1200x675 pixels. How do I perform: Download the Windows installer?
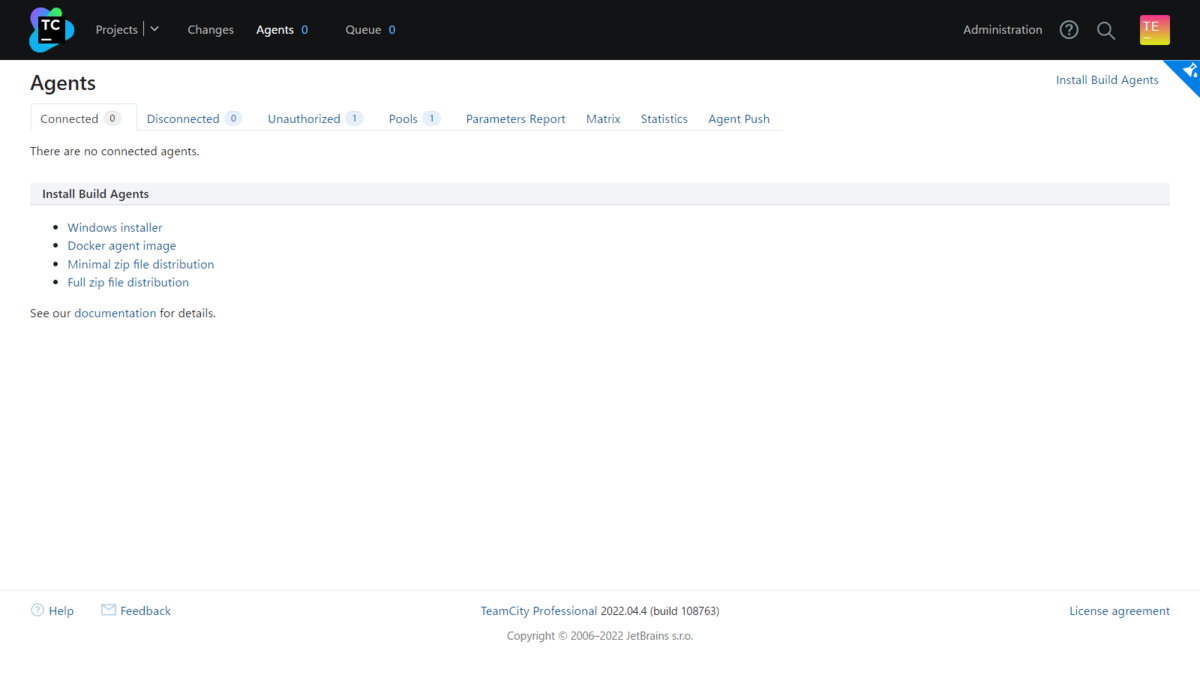click(115, 228)
